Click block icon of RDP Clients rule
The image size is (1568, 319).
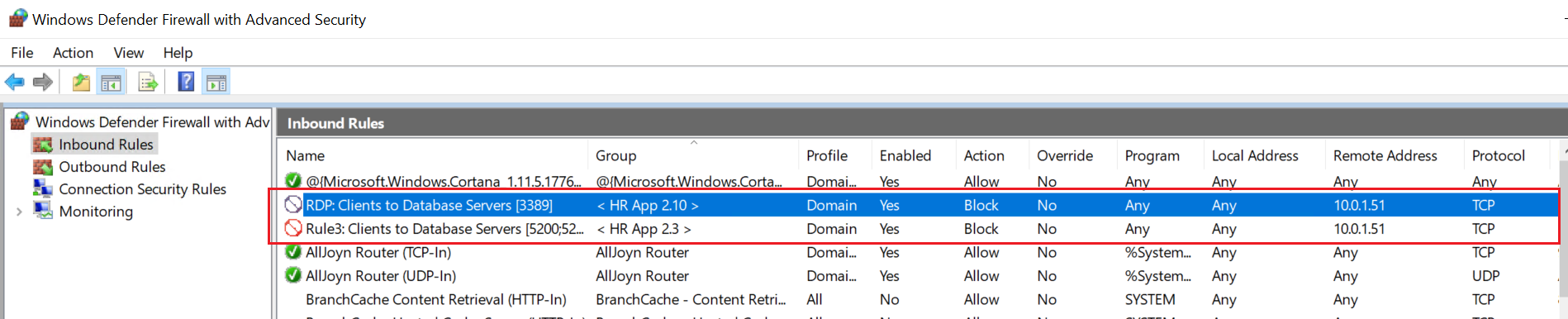click(x=293, y=204)
